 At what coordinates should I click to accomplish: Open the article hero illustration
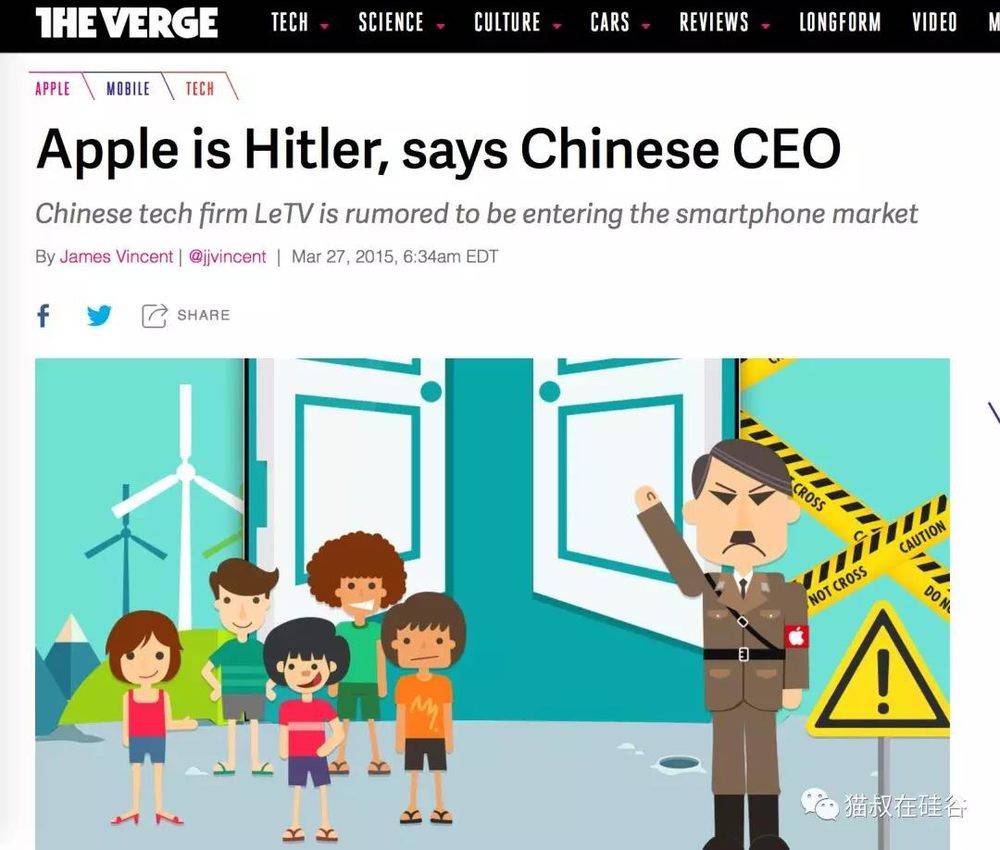(x=492, y=603)
